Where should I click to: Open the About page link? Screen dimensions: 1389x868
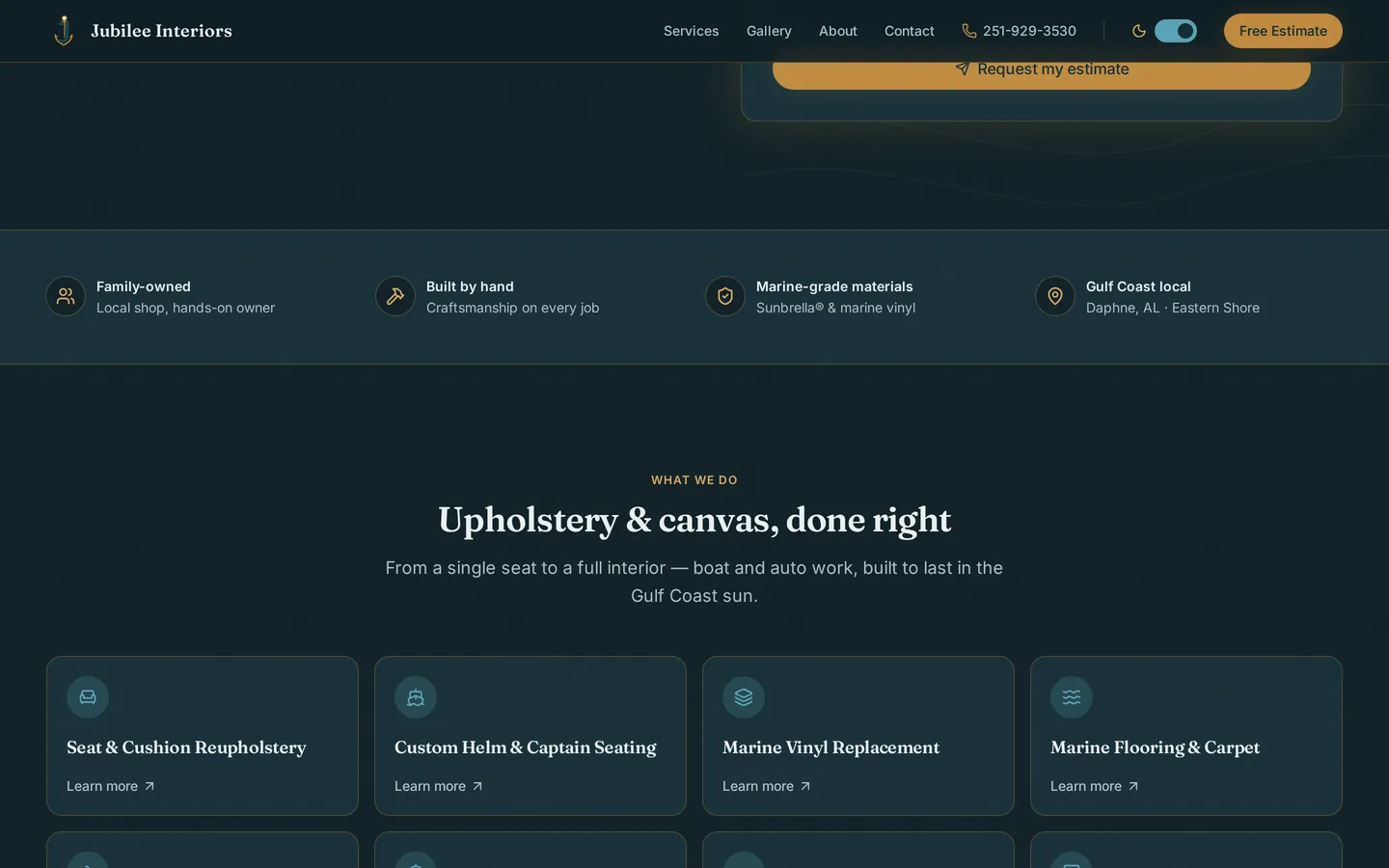coord(838,31)
